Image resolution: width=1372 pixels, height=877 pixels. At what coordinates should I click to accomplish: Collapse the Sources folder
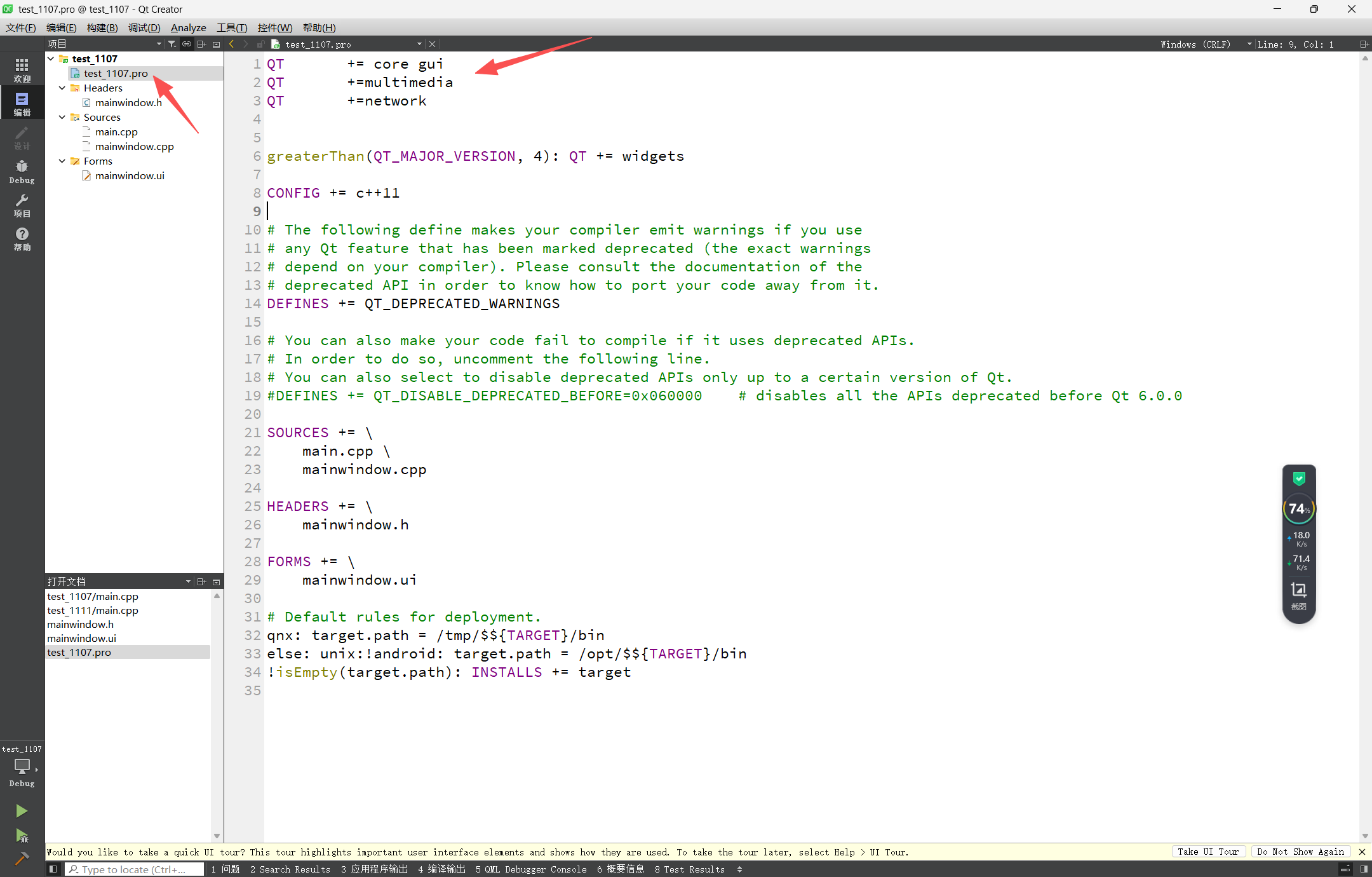tap(62, 117)
